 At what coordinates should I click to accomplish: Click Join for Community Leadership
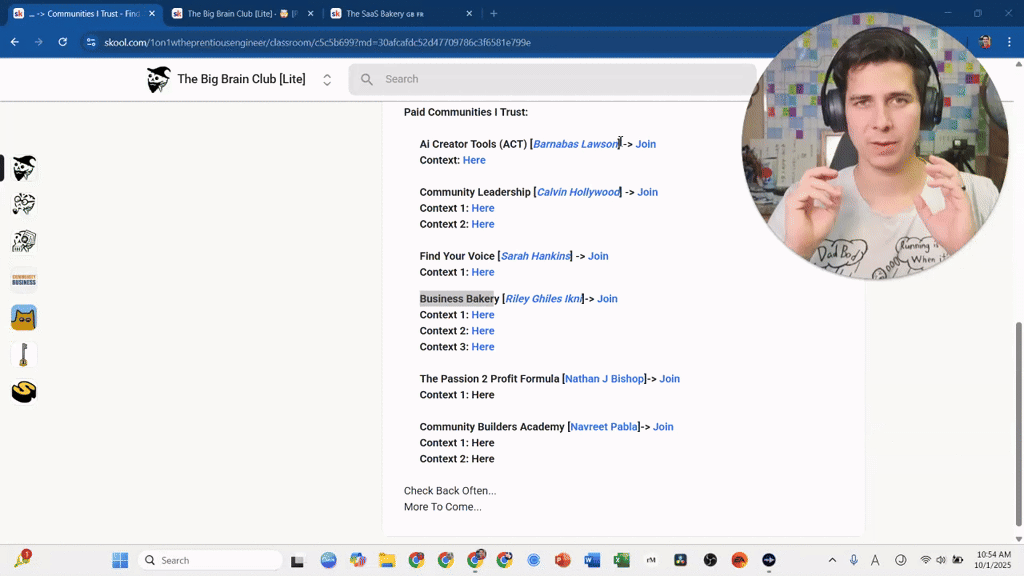pyautogui.click(x=648, y=192)
